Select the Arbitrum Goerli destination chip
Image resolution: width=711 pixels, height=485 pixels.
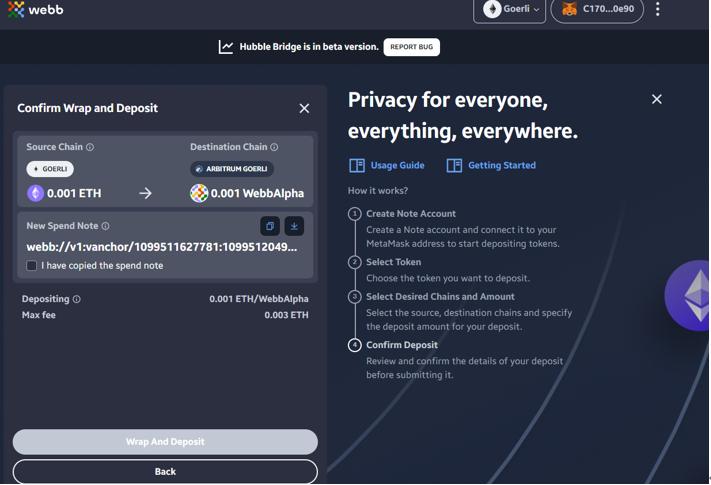point(232,169)
